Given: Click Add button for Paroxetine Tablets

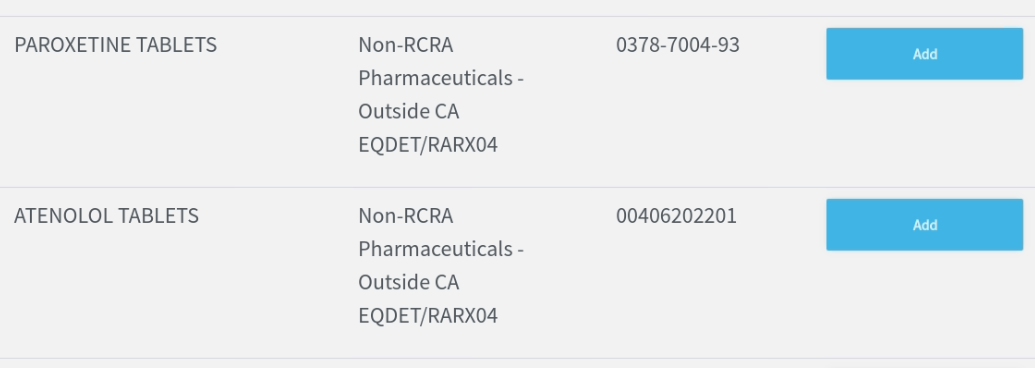Looking at the screenshot, I should point(924,53).
